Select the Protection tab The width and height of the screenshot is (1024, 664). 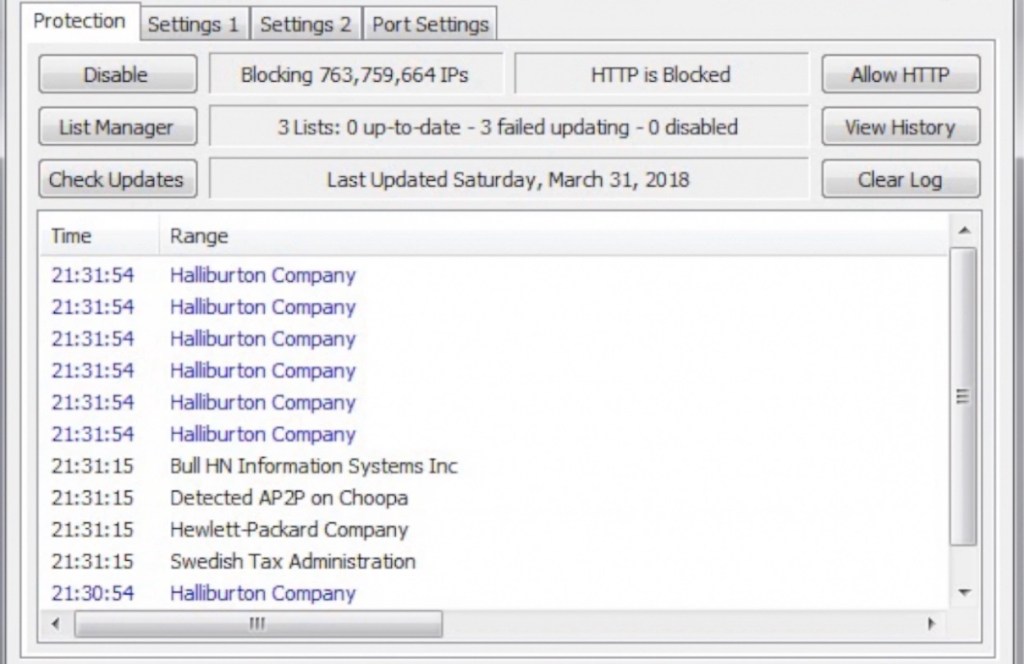79,21
